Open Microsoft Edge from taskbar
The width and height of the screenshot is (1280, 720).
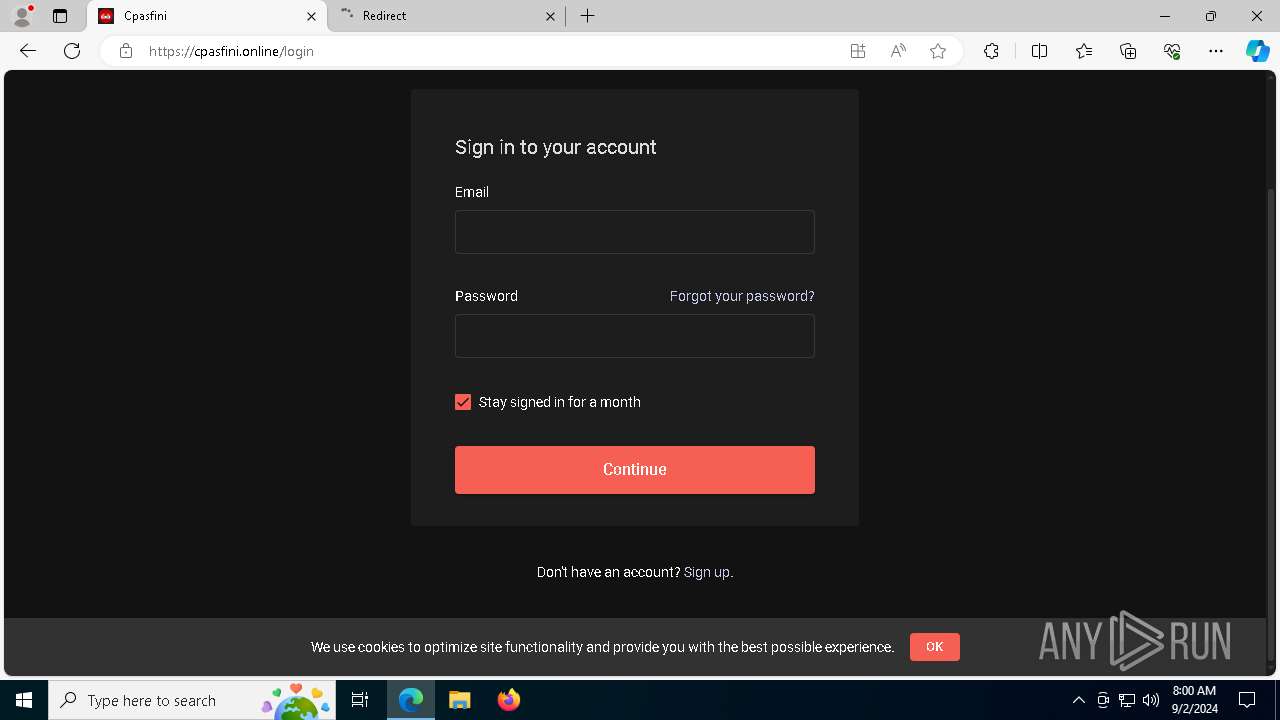[x=411, y=700]
